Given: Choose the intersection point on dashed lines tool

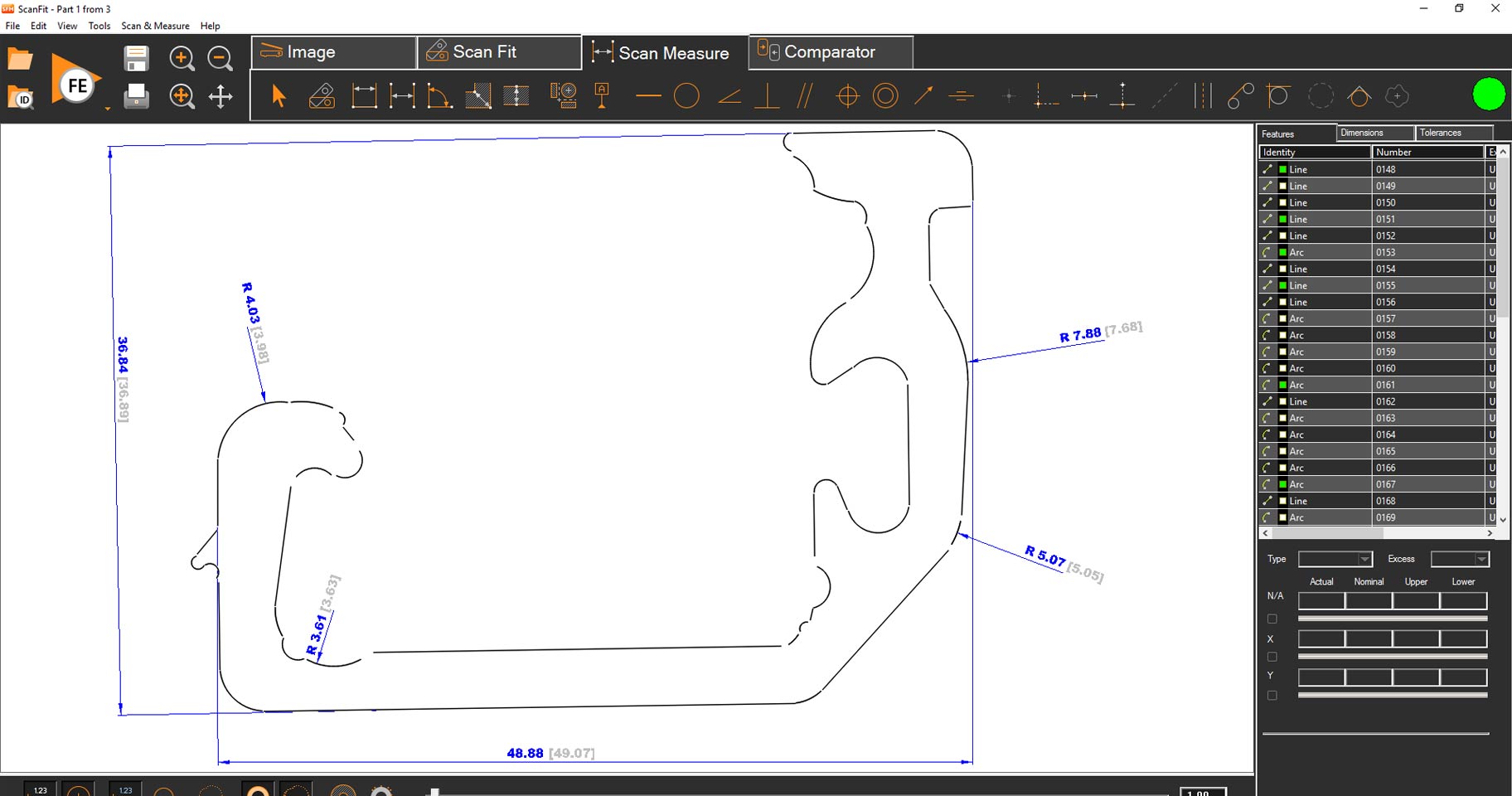Looking at the screenshot, I should pyautogui.click(x=1046, y=96).
